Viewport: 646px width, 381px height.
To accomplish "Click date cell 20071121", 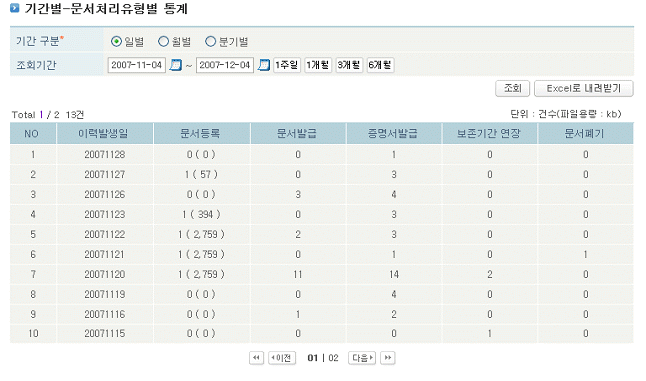I will 105,254.
